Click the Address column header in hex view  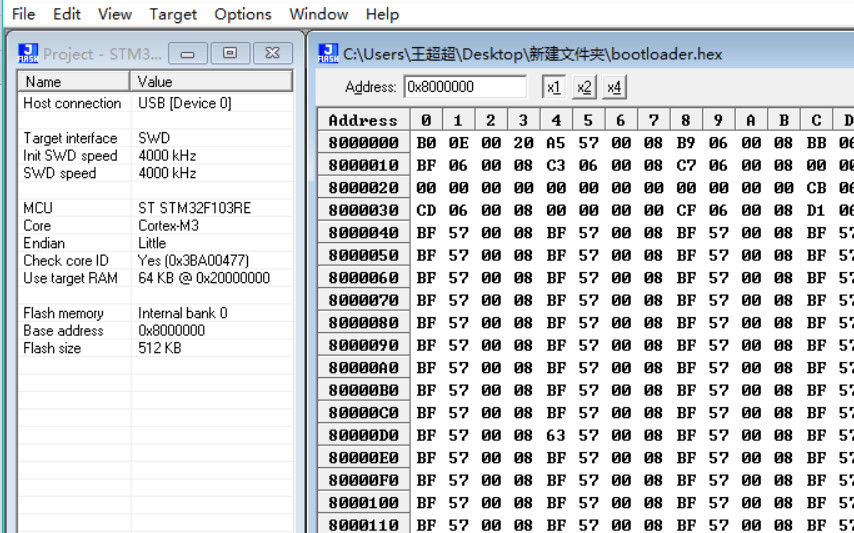point(363,120)
